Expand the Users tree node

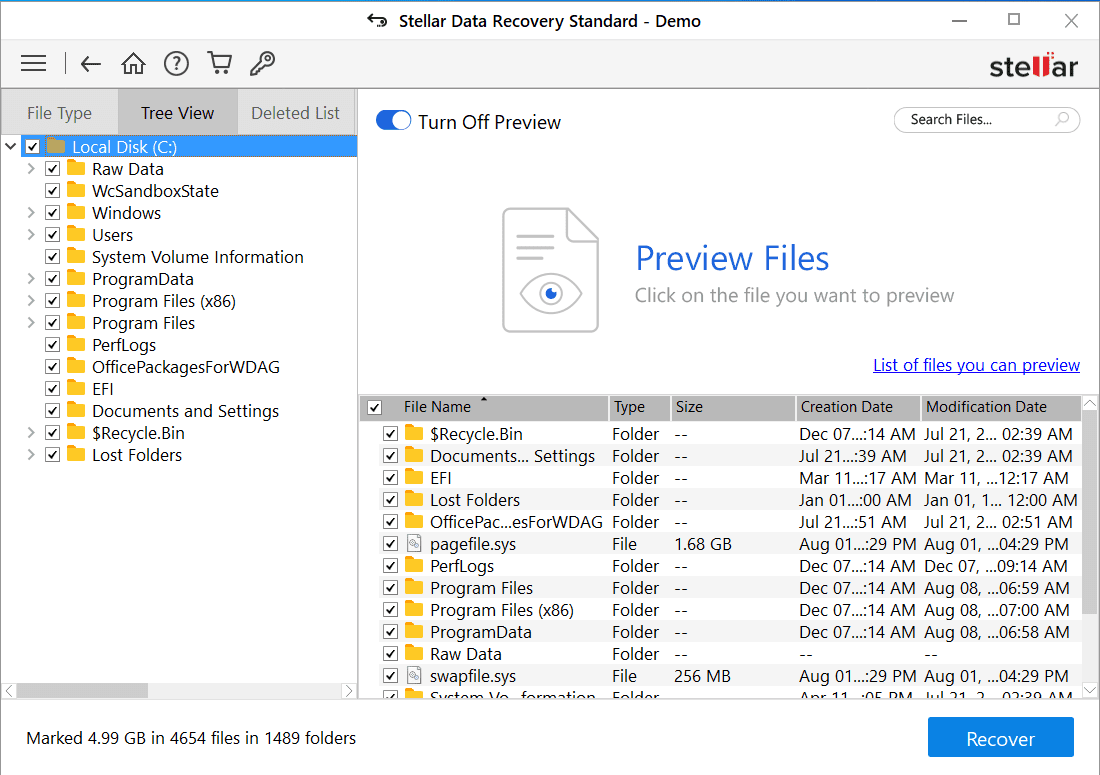(31, 234)
